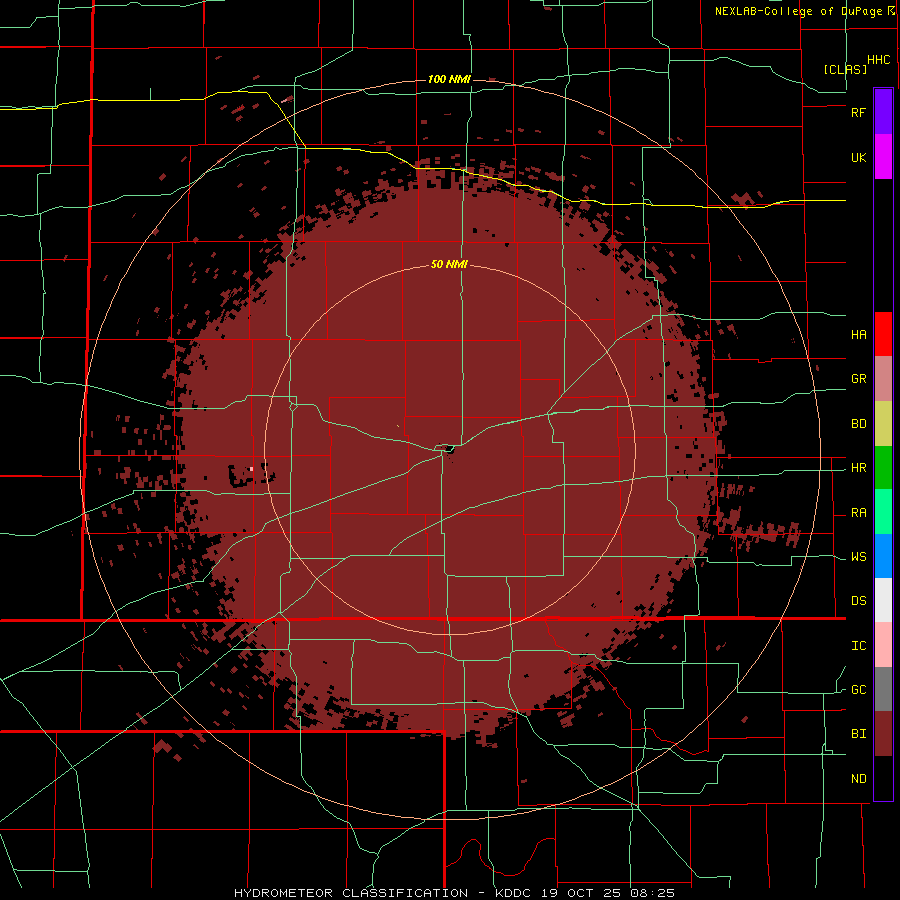The width and height of the screenshot is (900, 900).
Task: Click the 50 NMI range ring label
Action: pyautogui.click(x=449, y=265)
